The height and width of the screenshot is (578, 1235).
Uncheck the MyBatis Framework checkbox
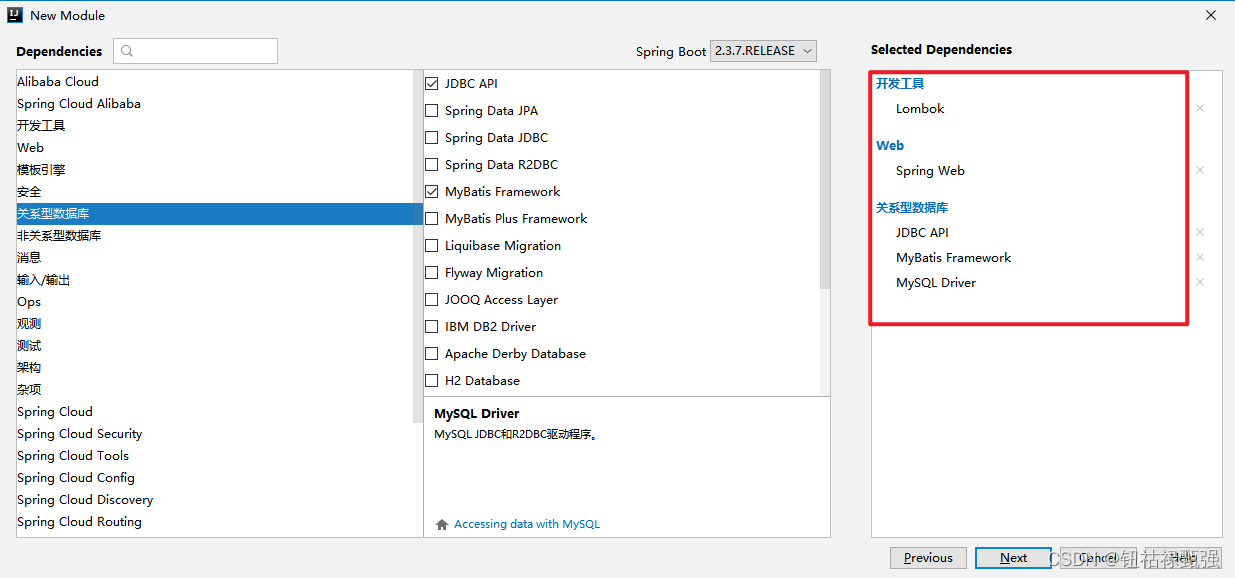[x=432, y=191]
